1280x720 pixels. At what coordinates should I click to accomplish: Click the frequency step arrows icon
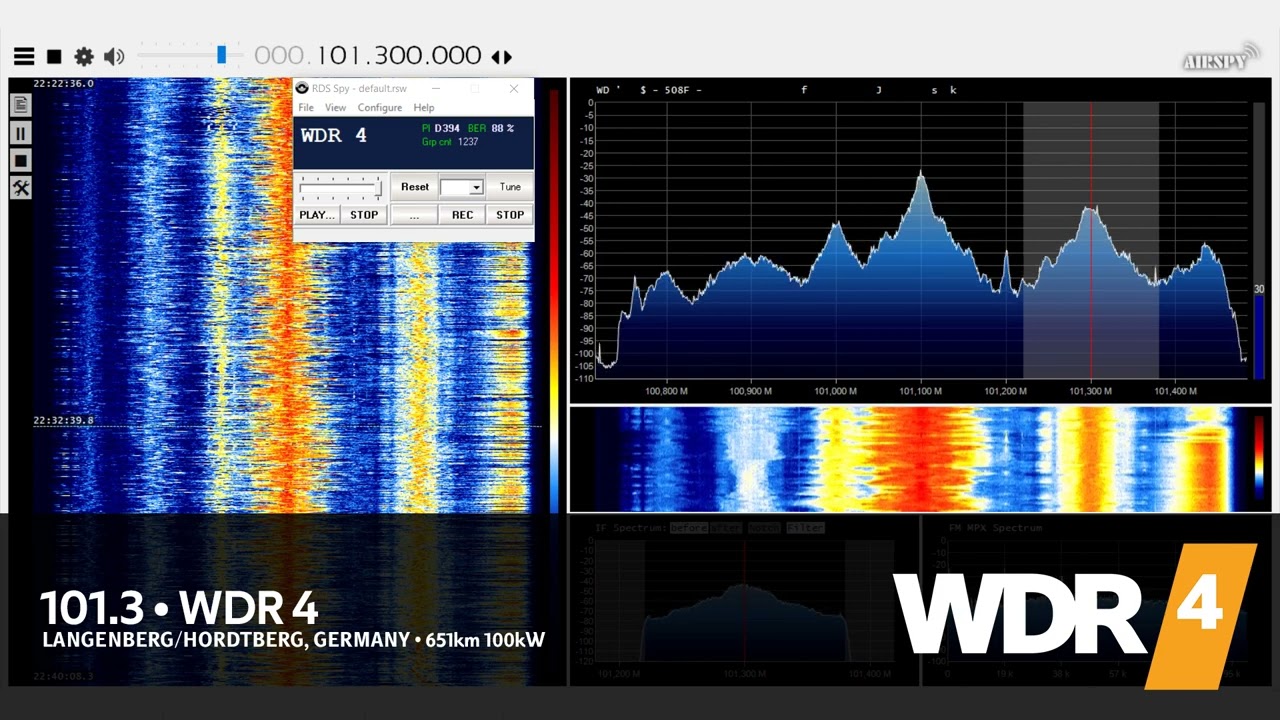tap(502, 58)
